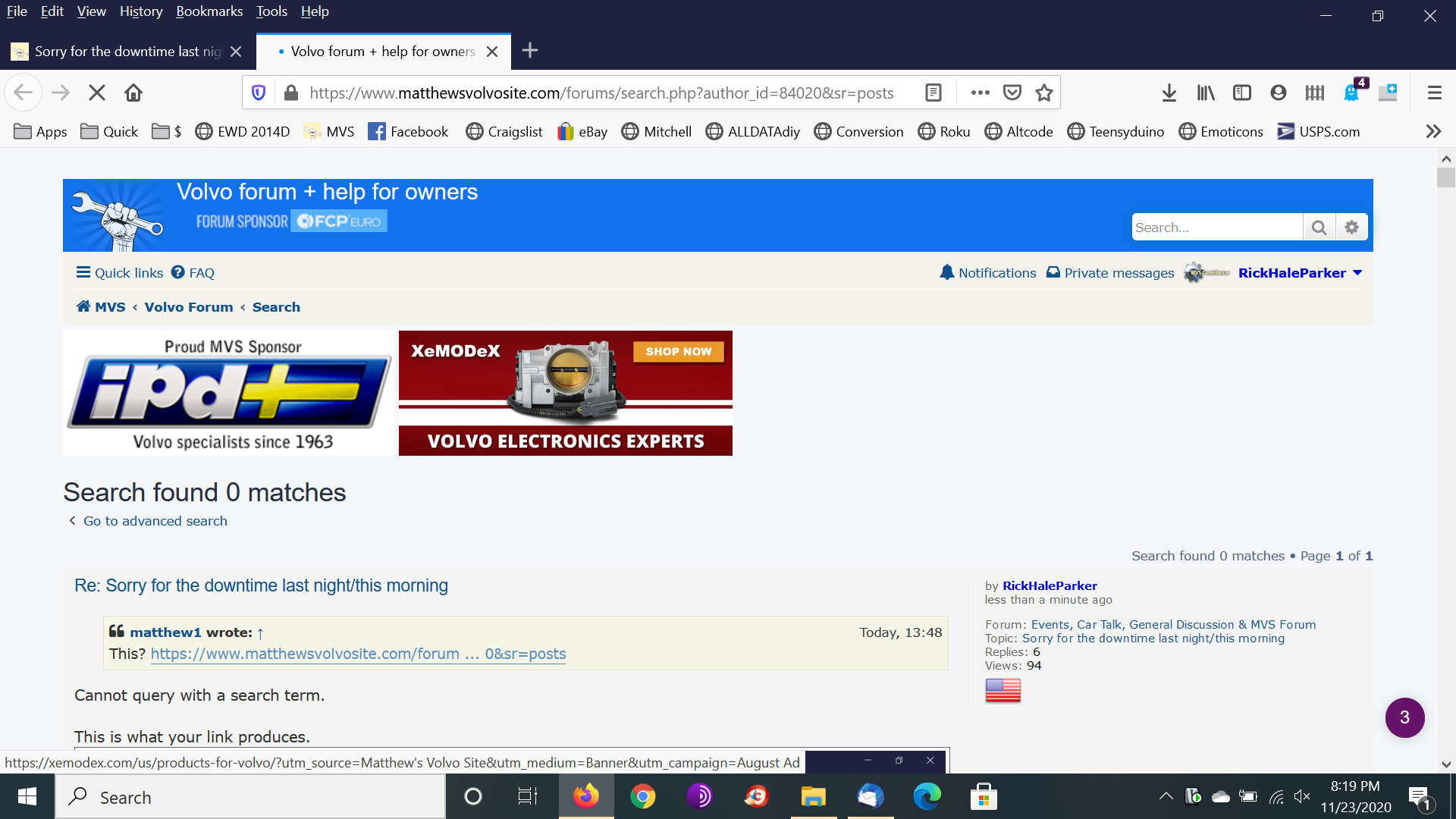Screen dimensions: 1456x819
Task: Open the Private messages link
Action: click(1110, 273)
